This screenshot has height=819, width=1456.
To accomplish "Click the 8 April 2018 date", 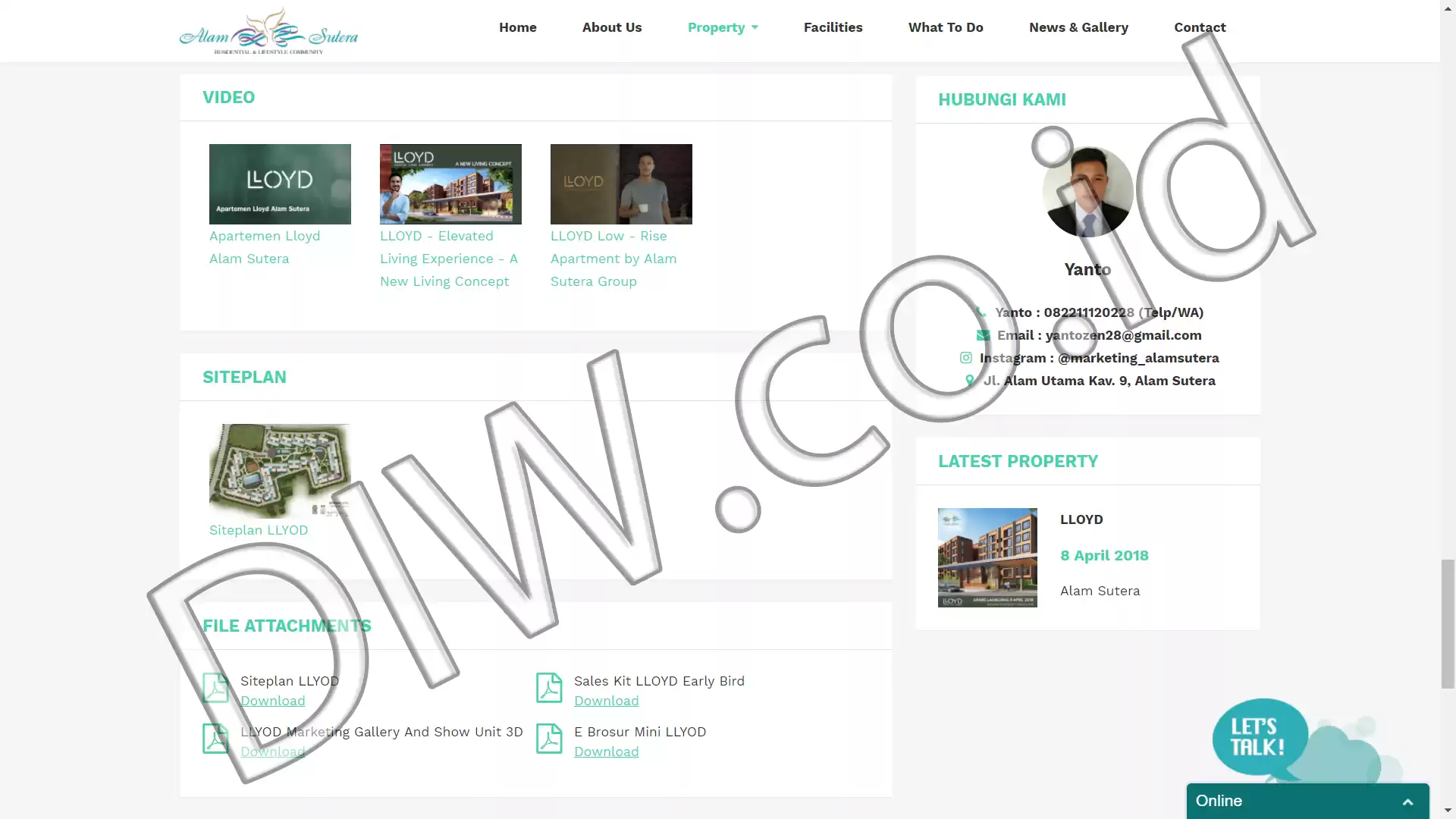I will coord(1104,555).
